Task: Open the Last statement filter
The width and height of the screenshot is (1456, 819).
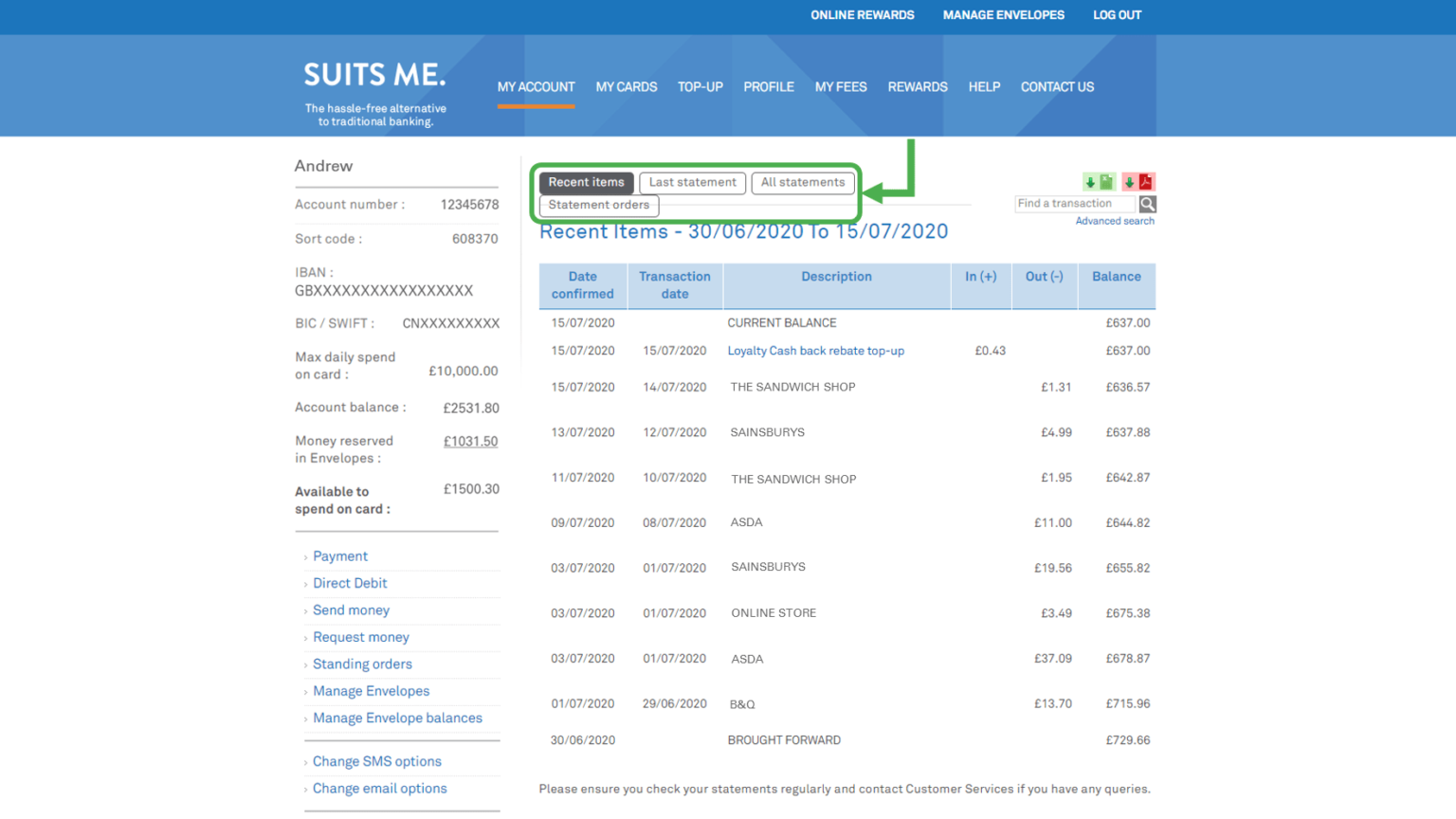Action: click(692, 182)
